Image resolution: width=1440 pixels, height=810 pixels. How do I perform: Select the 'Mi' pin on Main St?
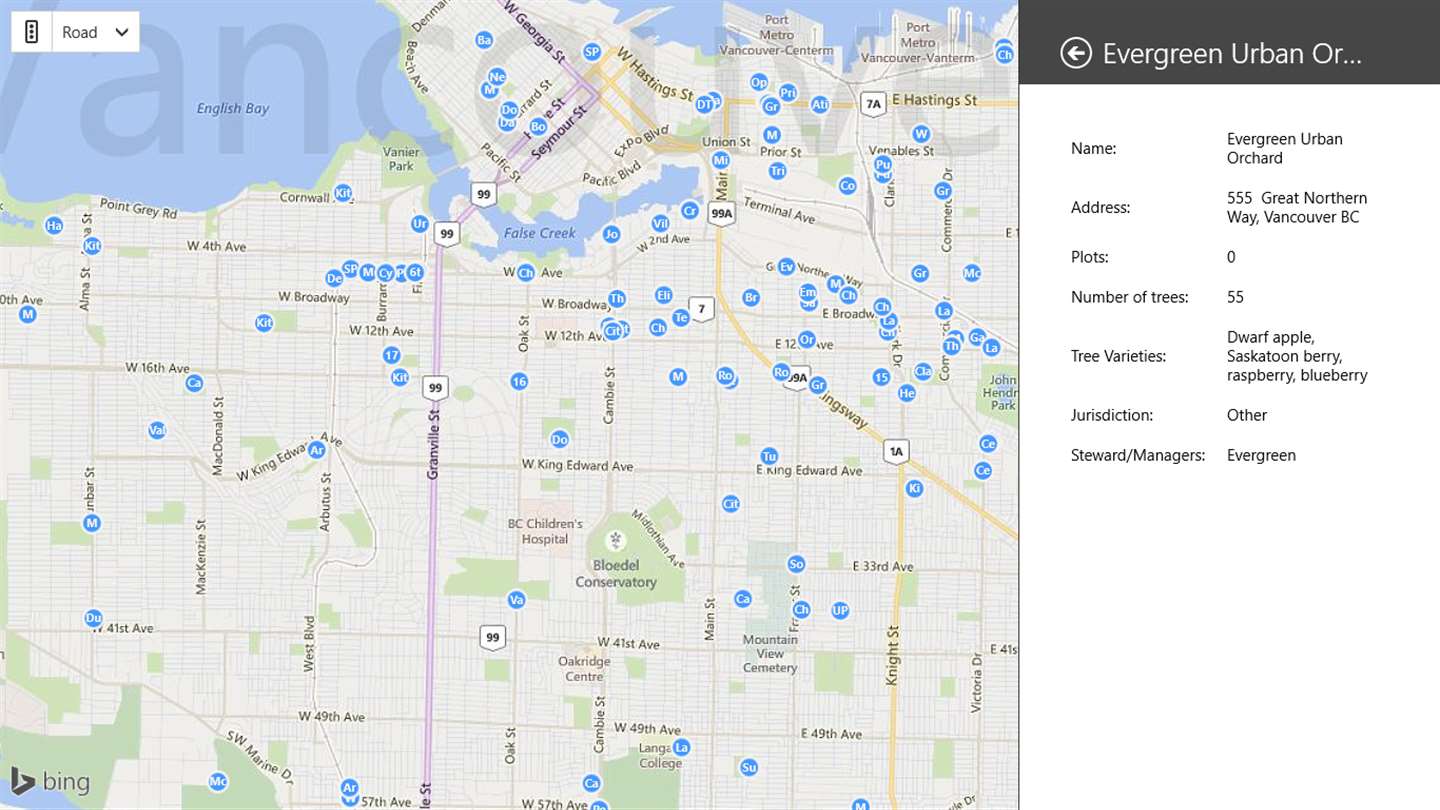(x=720, y=159)
